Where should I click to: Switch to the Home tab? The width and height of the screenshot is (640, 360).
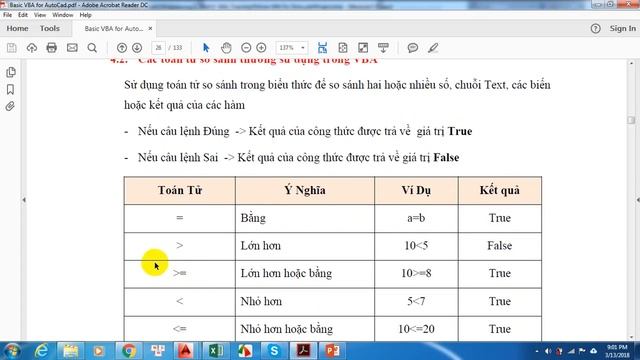(17, 28)
